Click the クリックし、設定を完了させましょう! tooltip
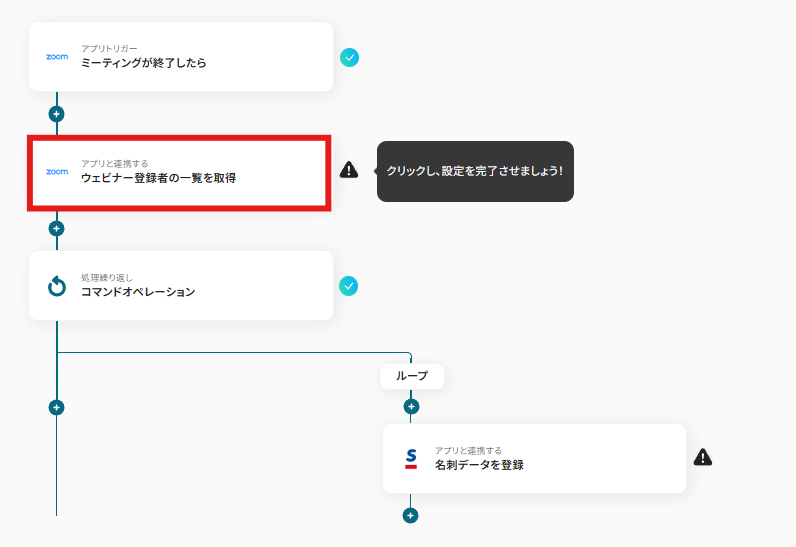Screen dimensions: 796x547 pyautogui.click(x=475, y=171)
